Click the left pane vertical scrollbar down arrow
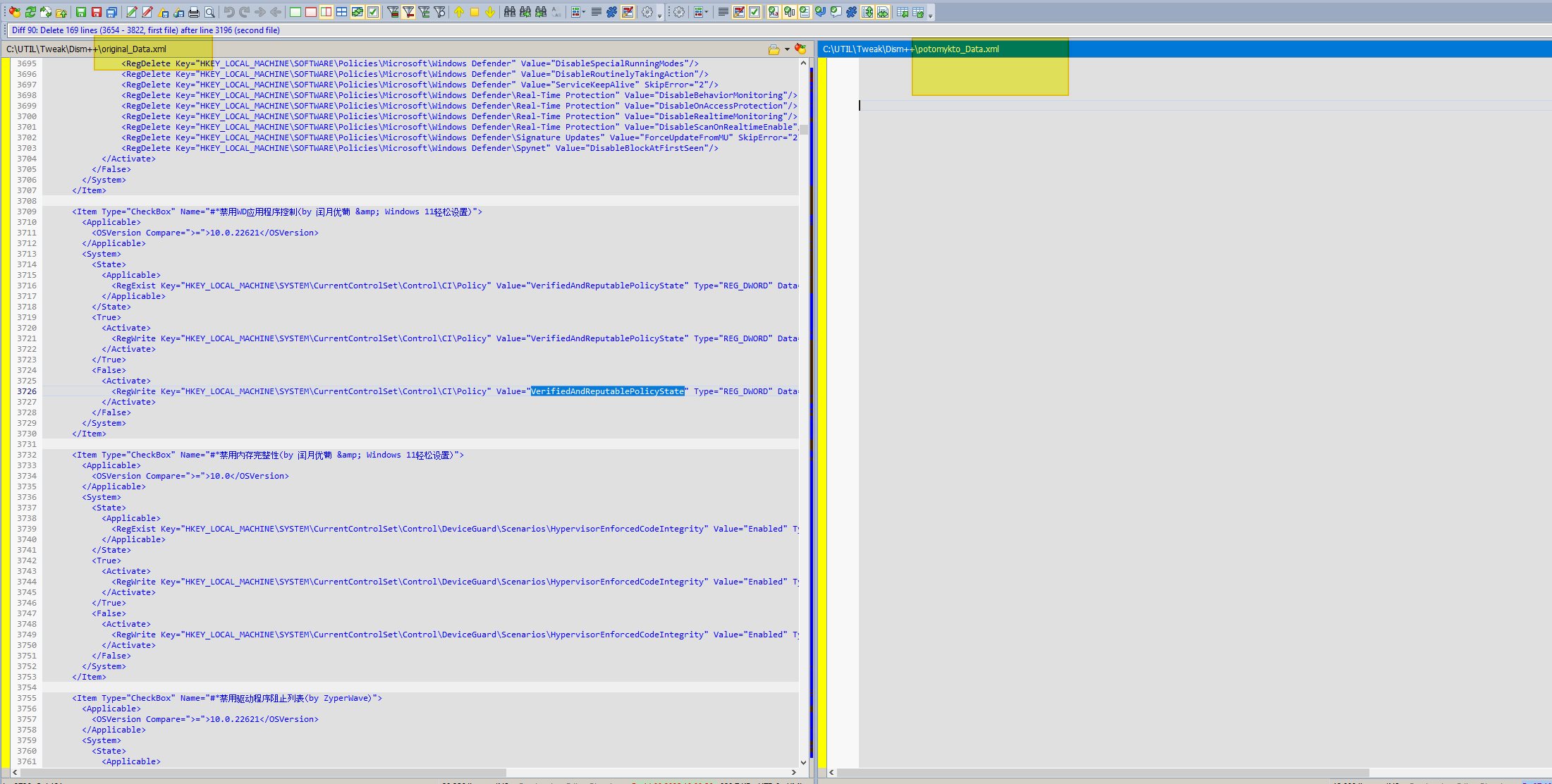This screenshot has width=1552, height=784. coord(803,762)
